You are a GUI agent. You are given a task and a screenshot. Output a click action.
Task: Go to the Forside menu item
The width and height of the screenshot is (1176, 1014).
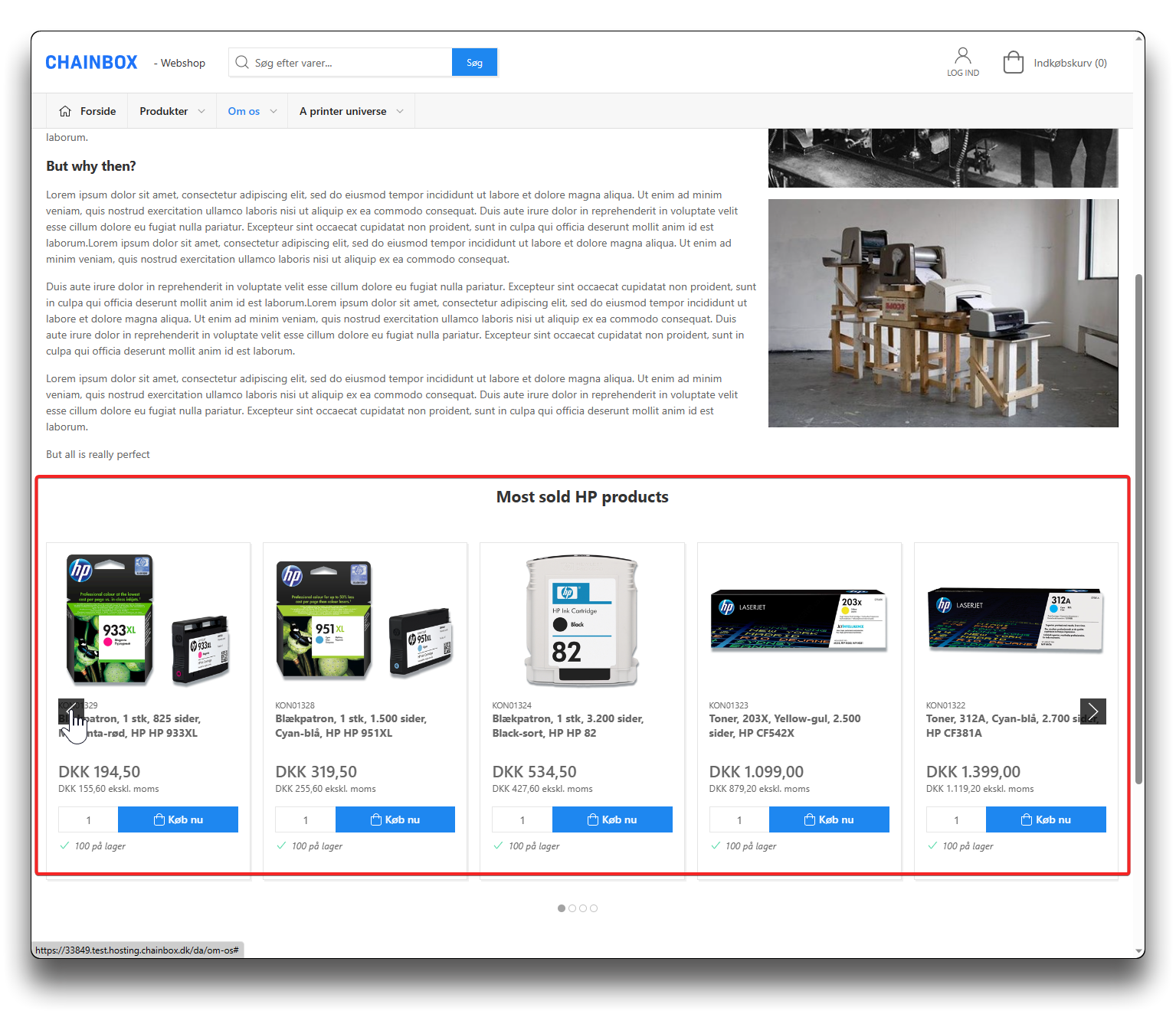[98, 111]
